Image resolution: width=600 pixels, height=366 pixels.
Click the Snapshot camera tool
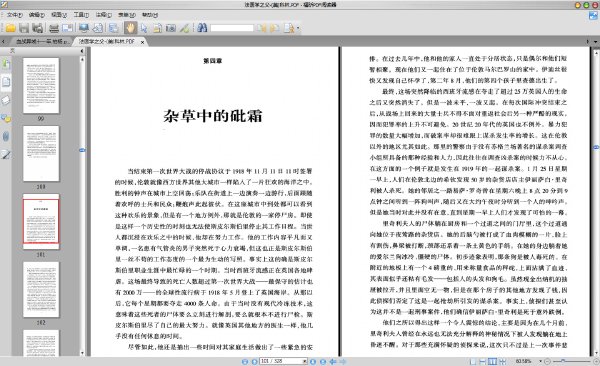coord(171,28)
